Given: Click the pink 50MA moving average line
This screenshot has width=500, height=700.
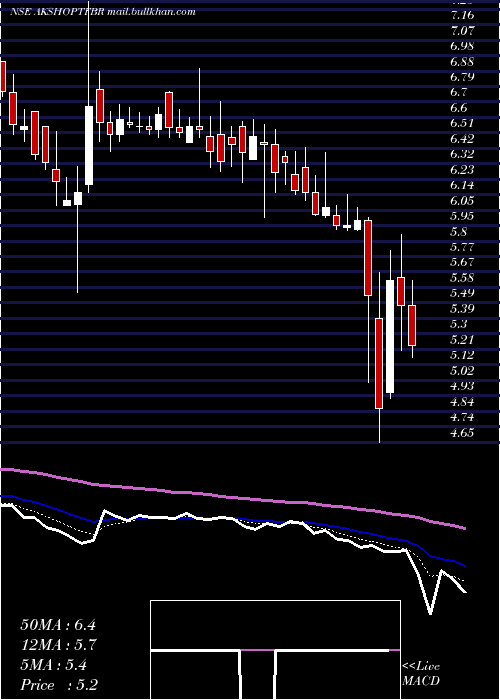Looking at the screenshot, I should coord(232,497).
